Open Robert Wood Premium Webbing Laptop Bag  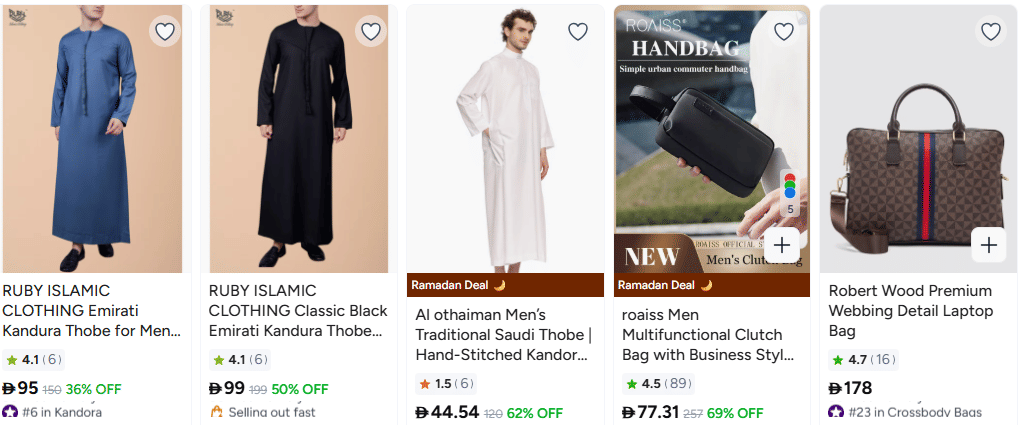(x=910, y=310)
